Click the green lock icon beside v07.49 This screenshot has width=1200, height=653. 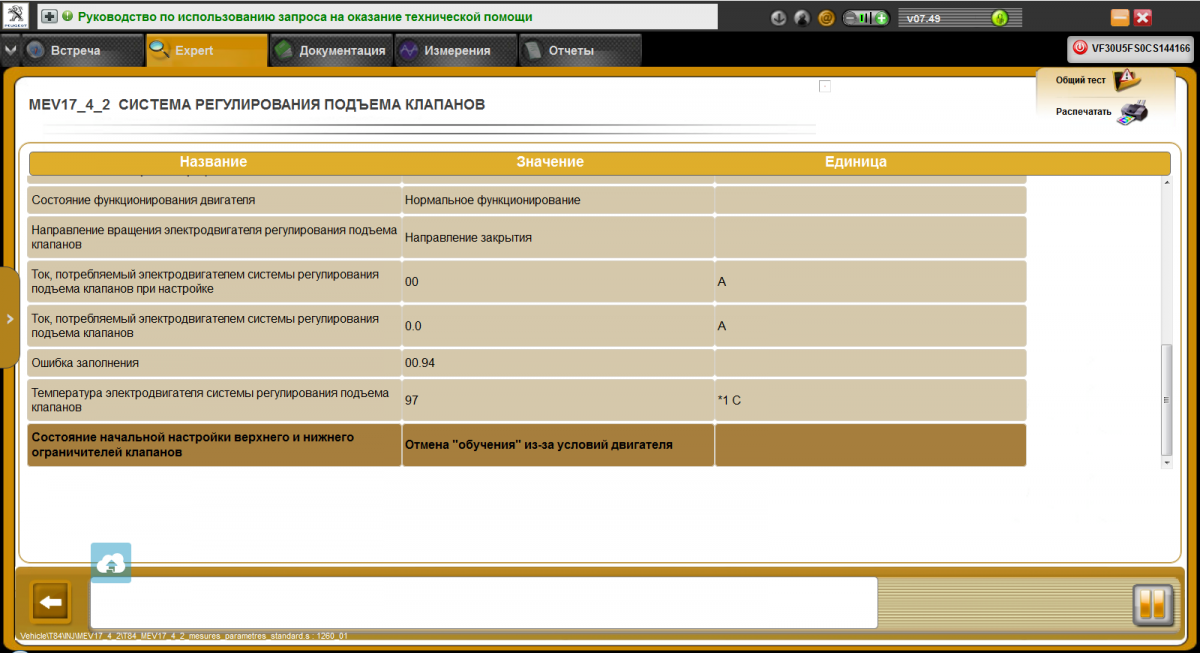tap(999, 18)
